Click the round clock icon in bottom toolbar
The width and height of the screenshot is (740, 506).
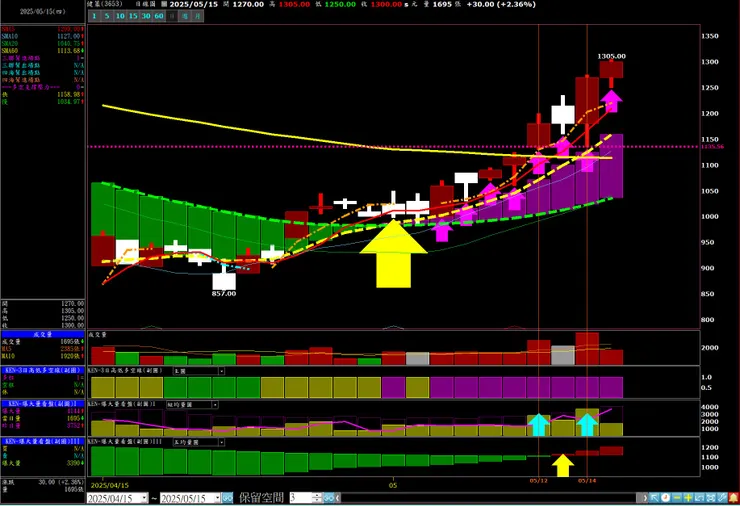coord(665,498)
